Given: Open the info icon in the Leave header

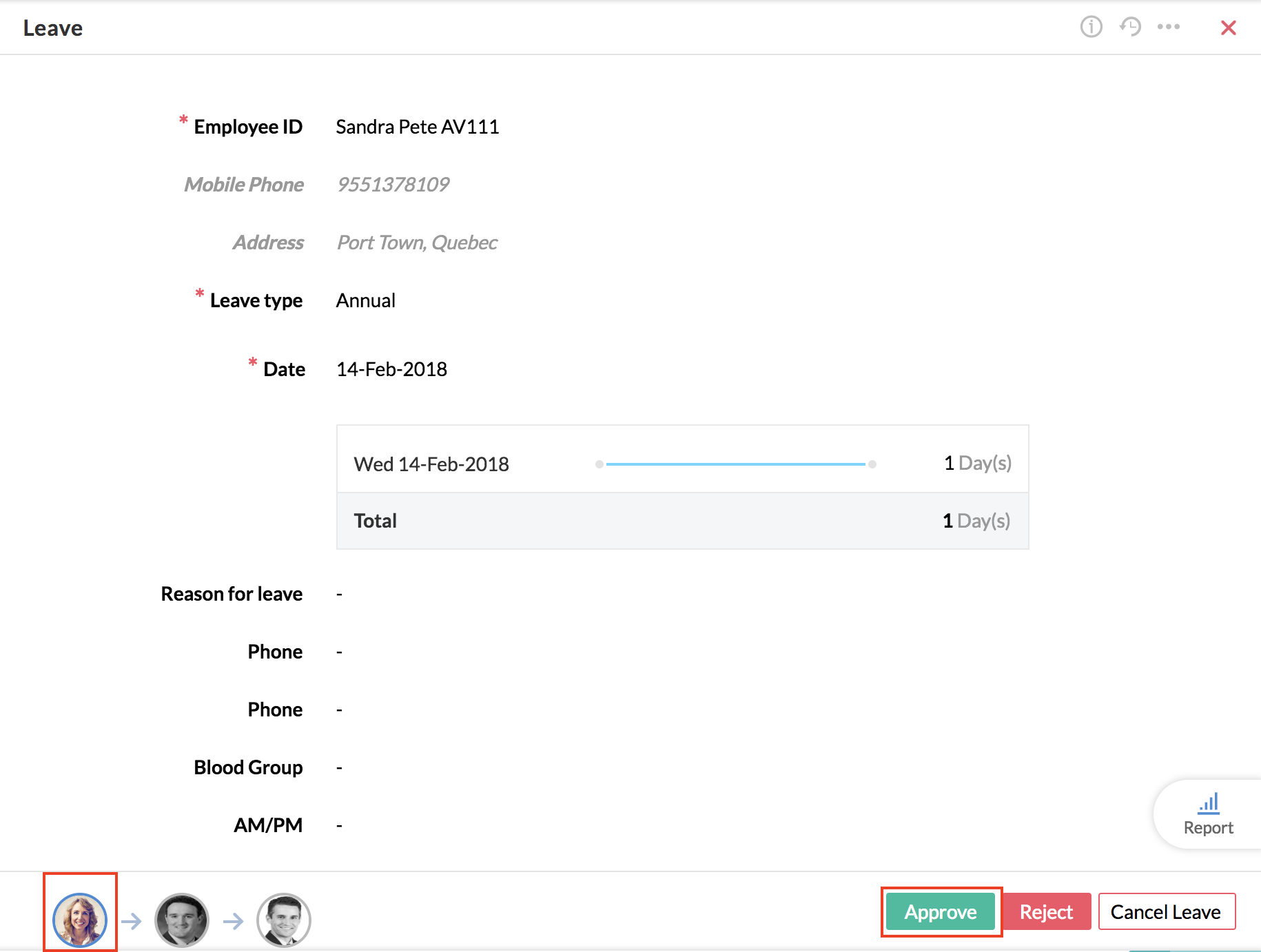Looking at the screenshot, I should point(1091,27).
